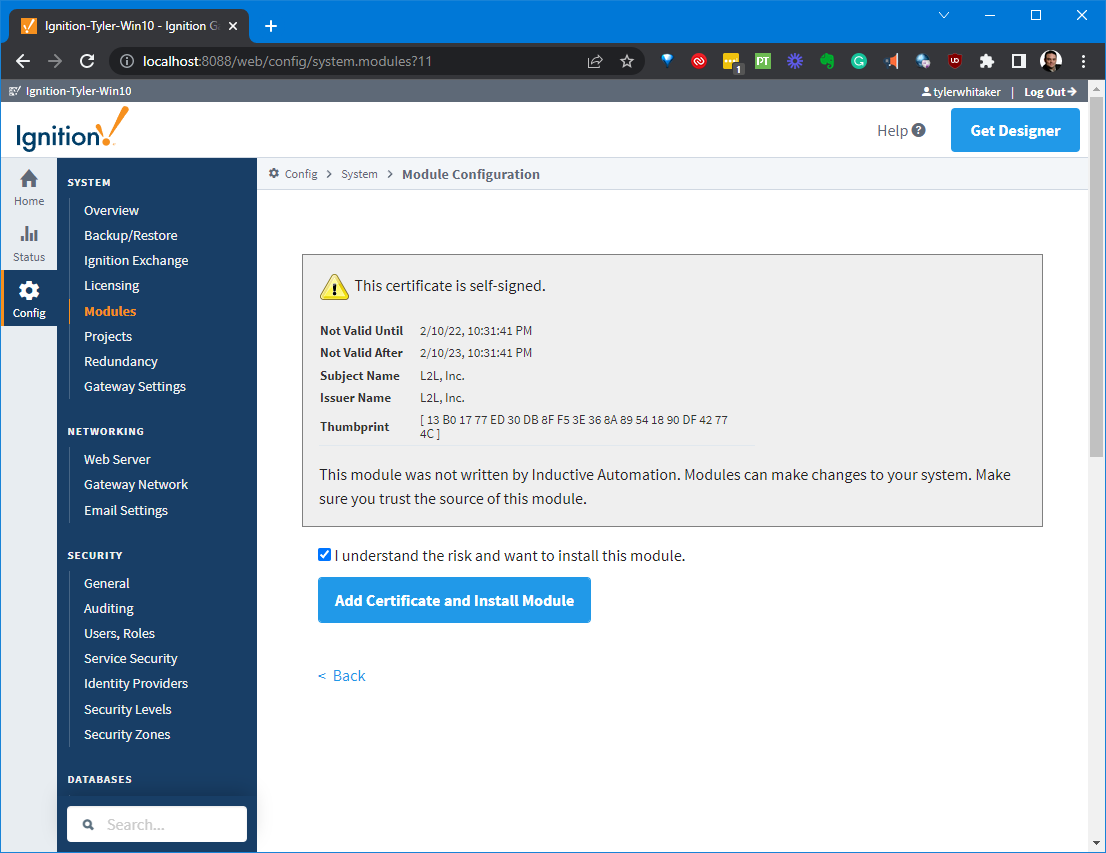Screen dimensions: 1106x853
Task: Toggle the browser side panel icon
Action: pos(1019,61)
